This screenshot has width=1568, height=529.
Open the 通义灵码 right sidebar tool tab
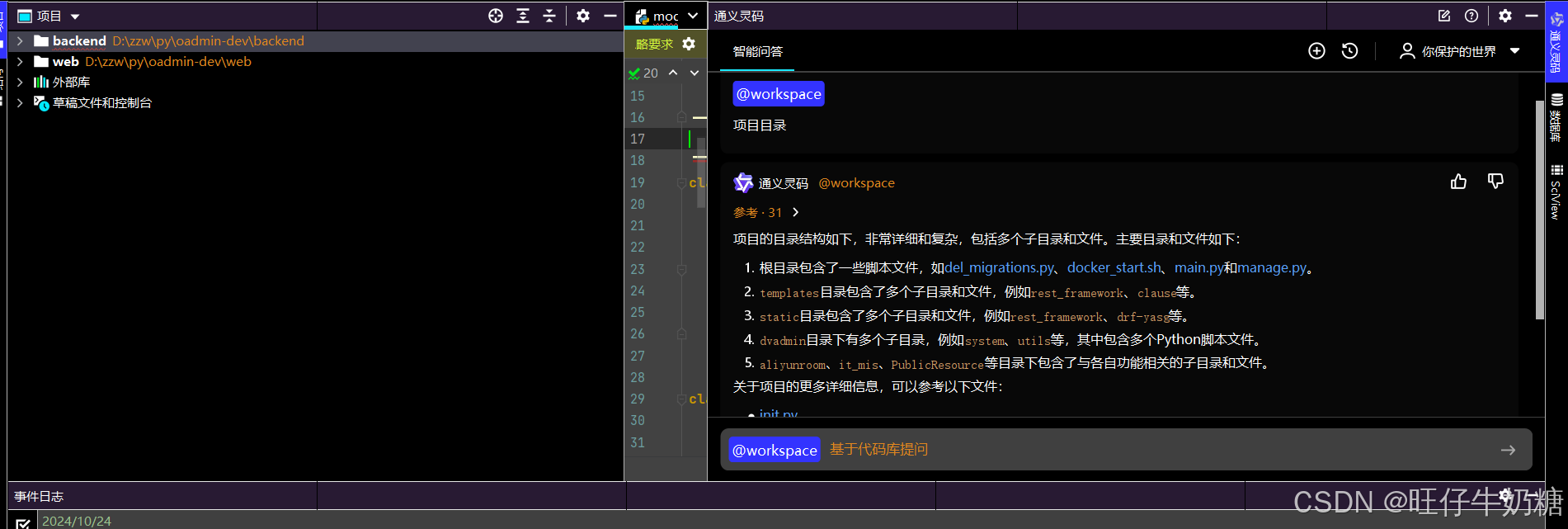tap(1556, 41)
